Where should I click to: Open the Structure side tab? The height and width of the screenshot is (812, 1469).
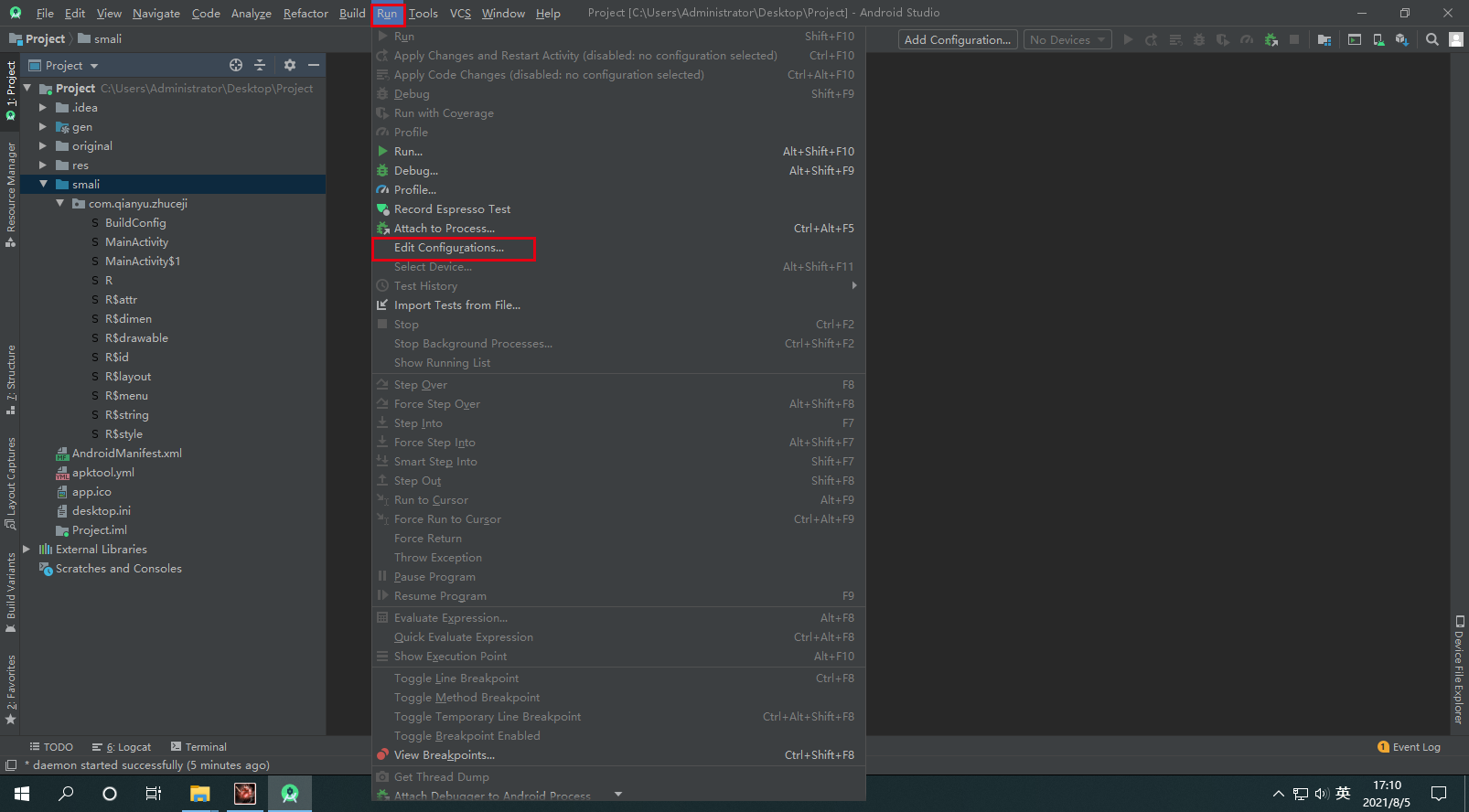pyautogui.click(x=11, y=380)
